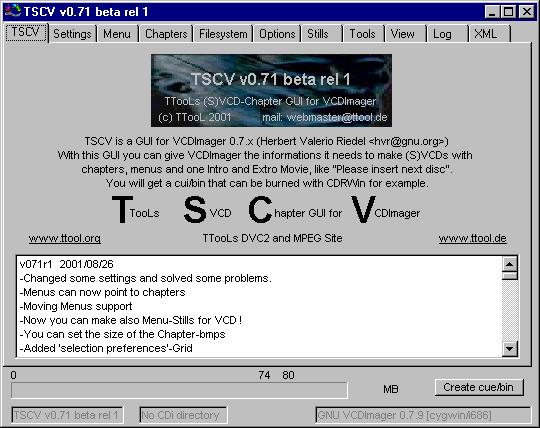This screenshot has width=540, height=428.
Task: Open the Log tab
Action: tap(447, 34)
